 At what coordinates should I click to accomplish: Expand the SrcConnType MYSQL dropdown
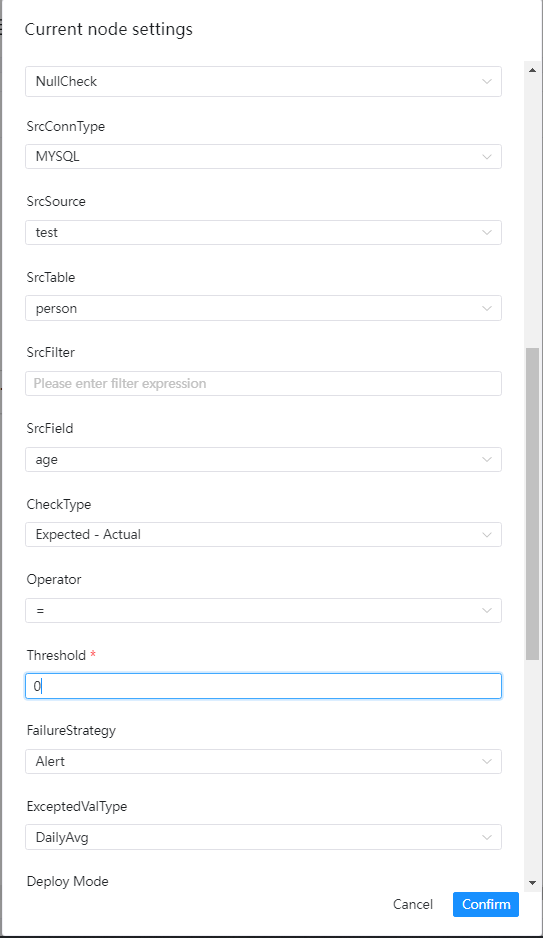263,157
